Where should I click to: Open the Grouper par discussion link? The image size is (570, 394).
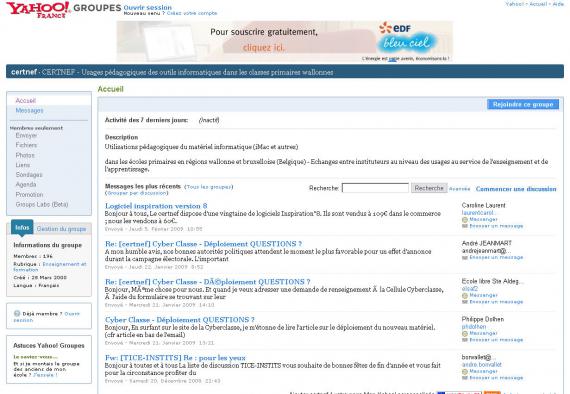coord(136,193)
